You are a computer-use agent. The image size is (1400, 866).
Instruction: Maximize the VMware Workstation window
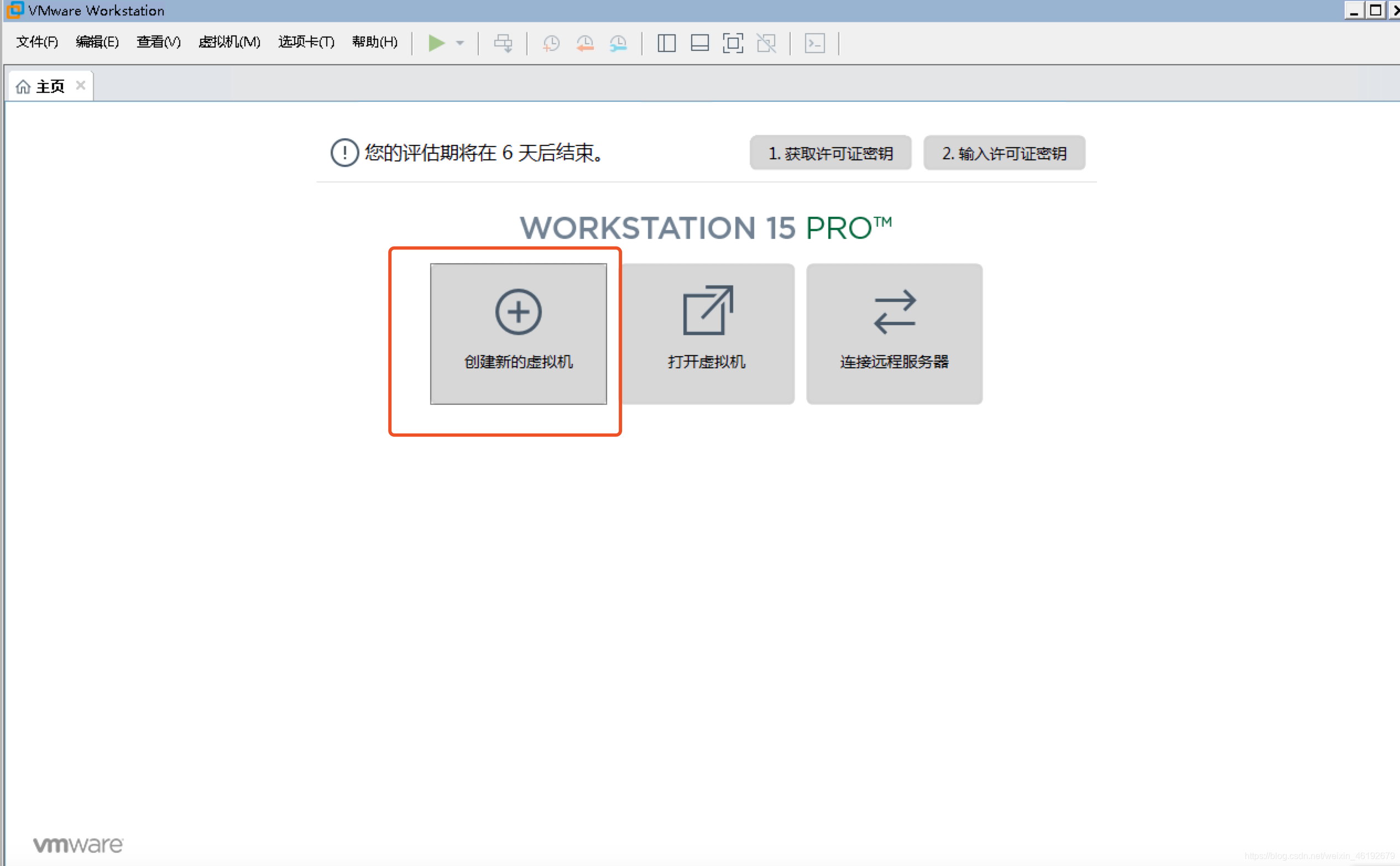click(1375, 11)
